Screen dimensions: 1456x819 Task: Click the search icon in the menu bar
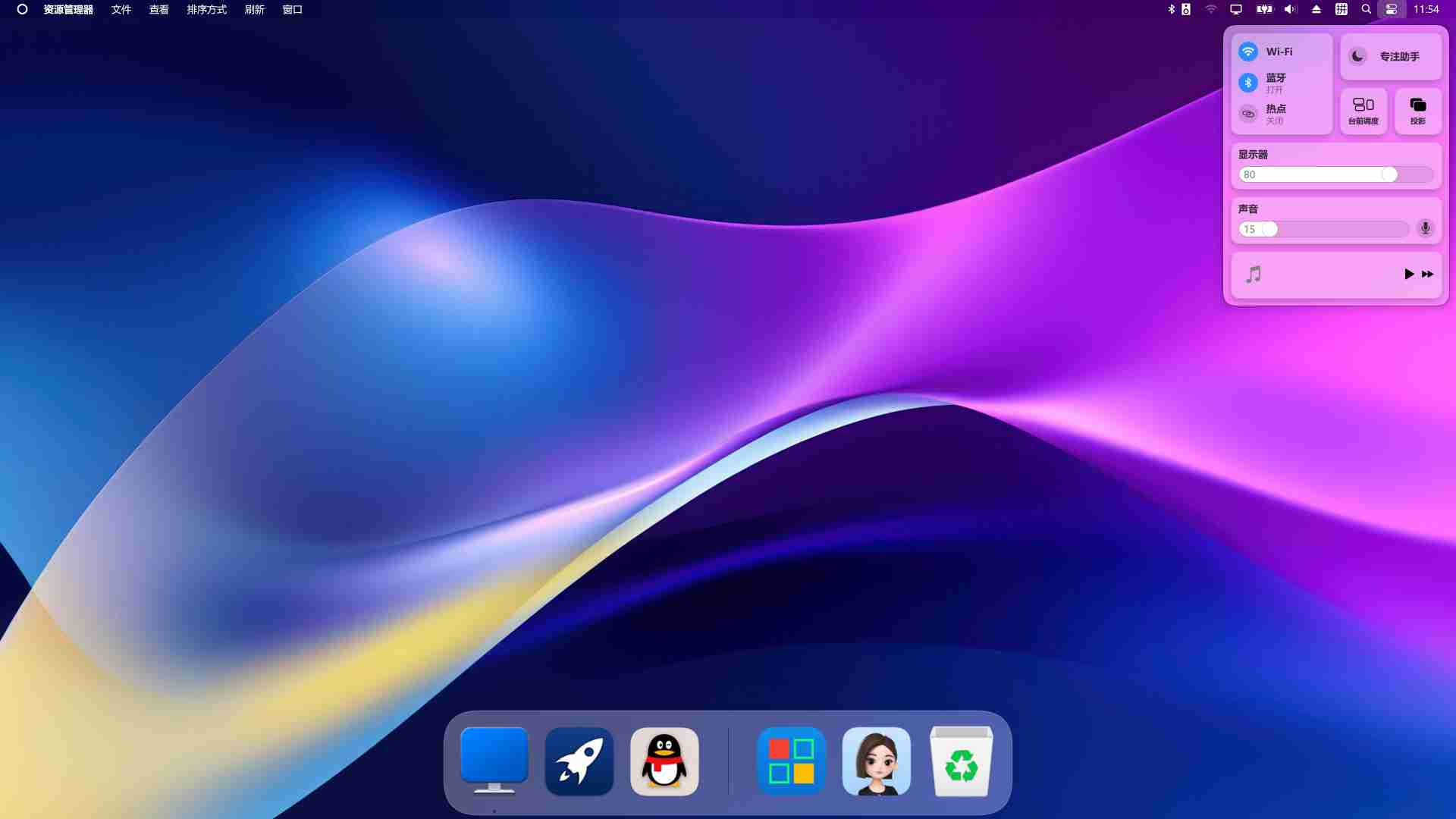1366,10
